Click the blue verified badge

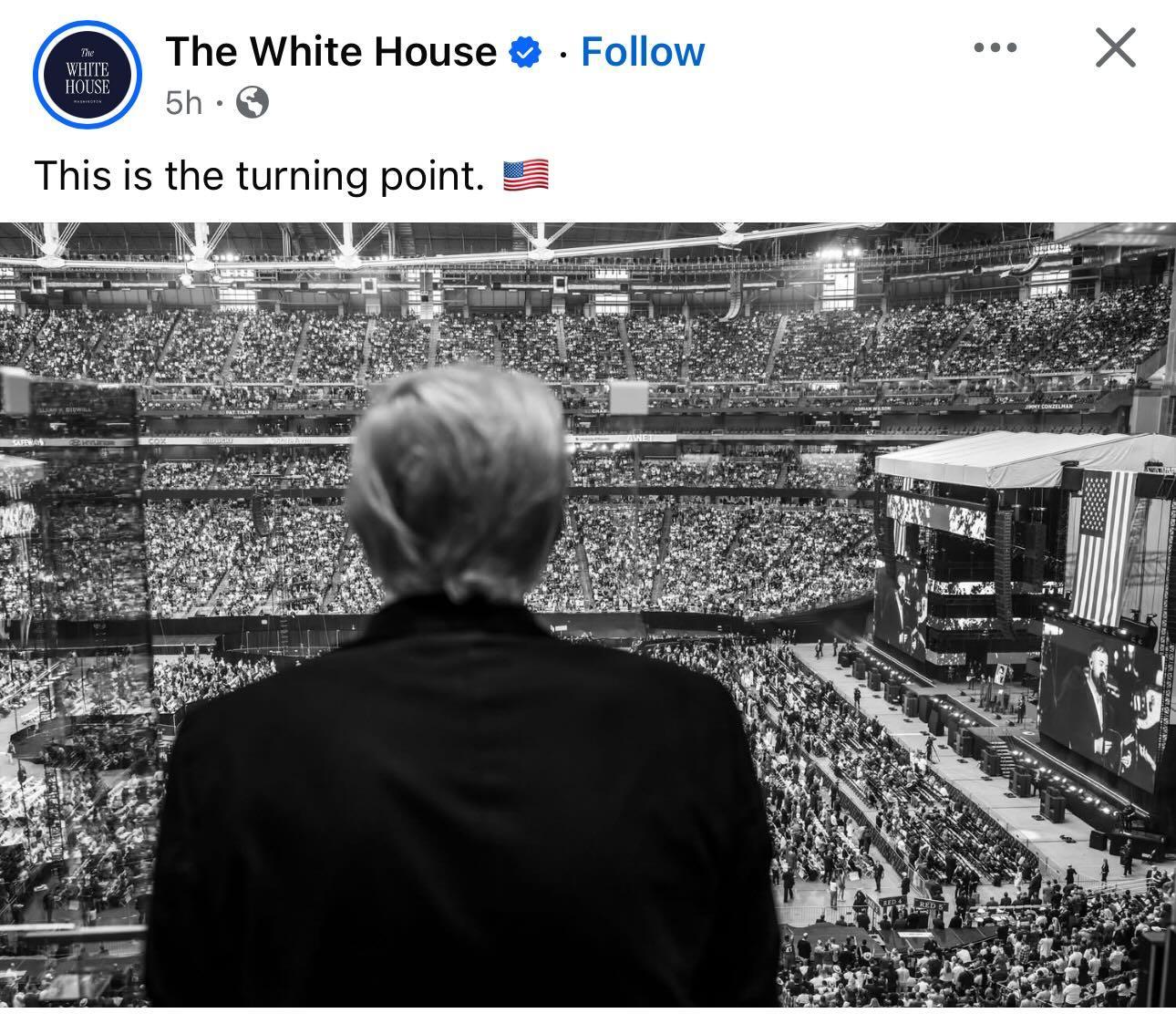(525, 53)
